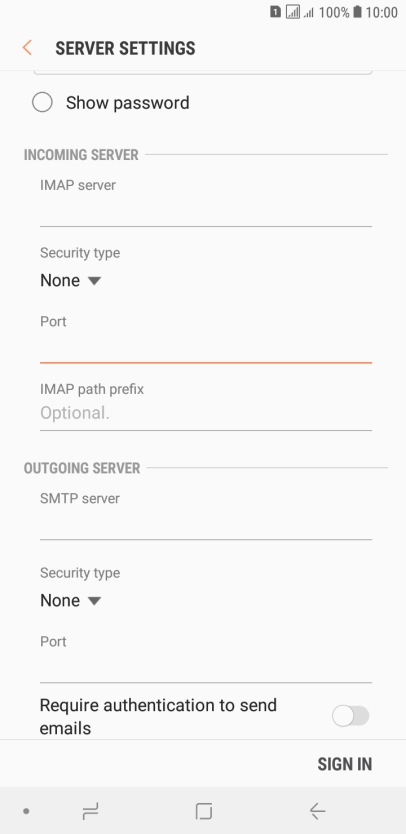Tap the orange back arrow in the header
The height and width of the screenshot is (834, 406).
tap(27, 48)
